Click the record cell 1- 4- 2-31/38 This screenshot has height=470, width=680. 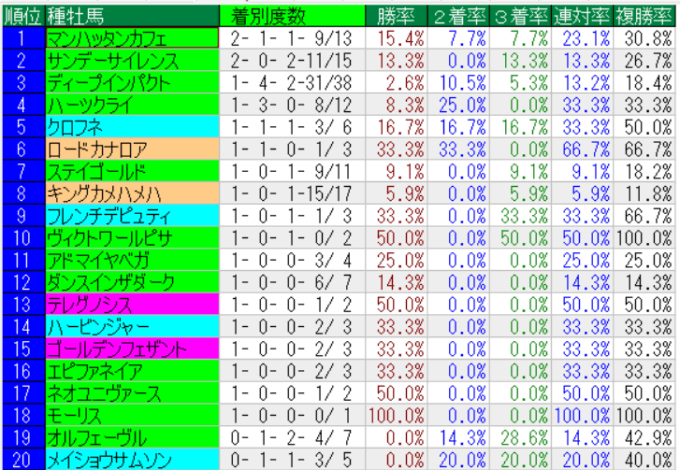coord(292,83)
